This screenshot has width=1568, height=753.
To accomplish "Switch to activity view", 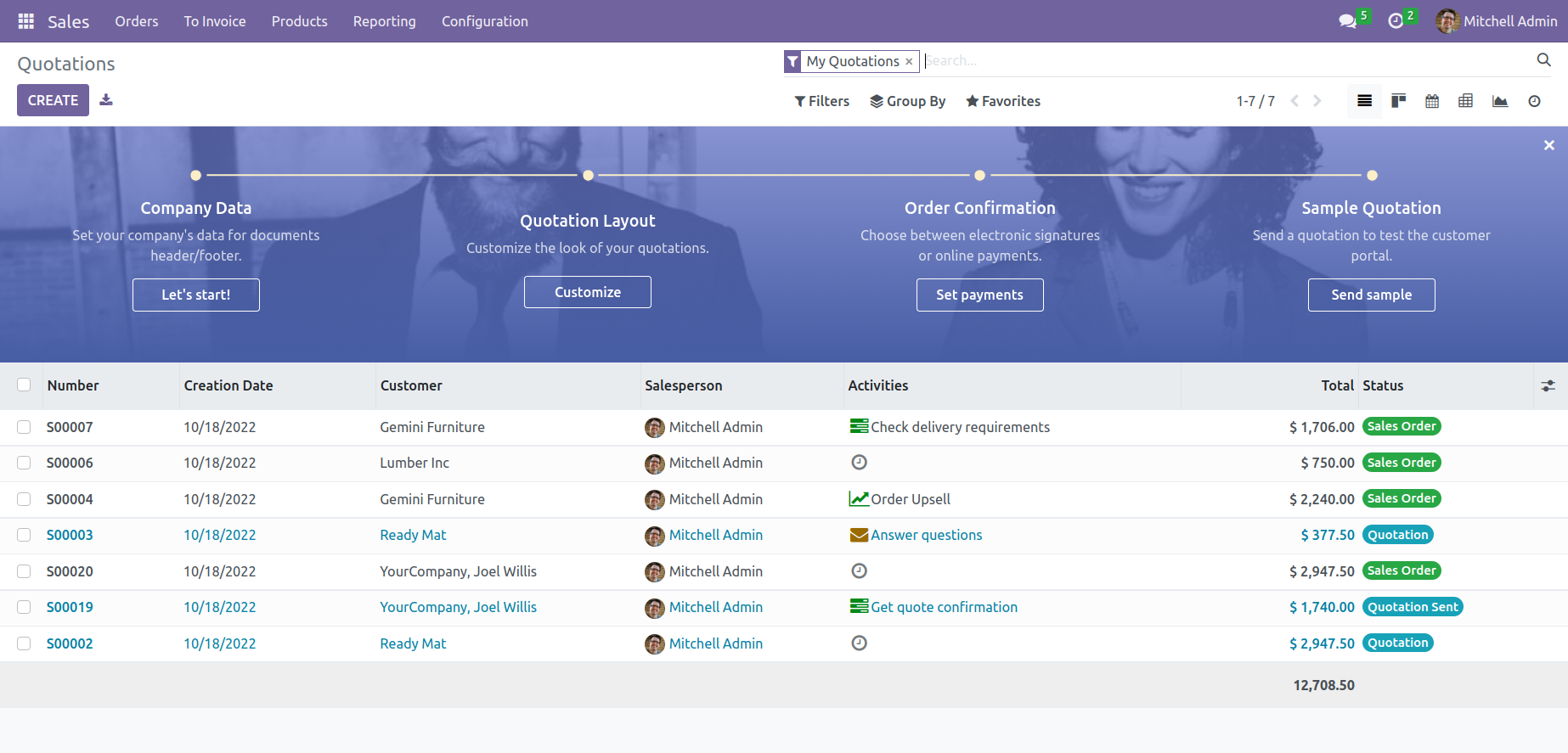I will [1534, 101].
